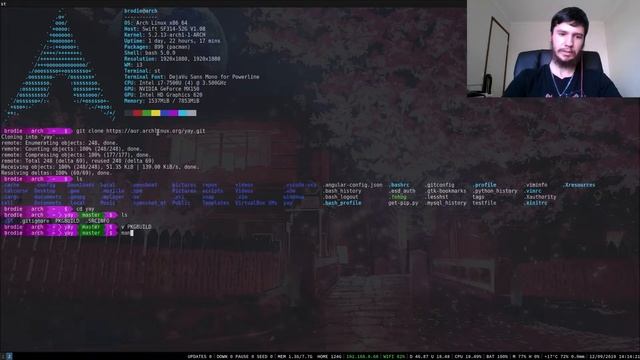Click the UPDATES counter in status bar
Screen dimensions: 640x360
tap(200, 356)
